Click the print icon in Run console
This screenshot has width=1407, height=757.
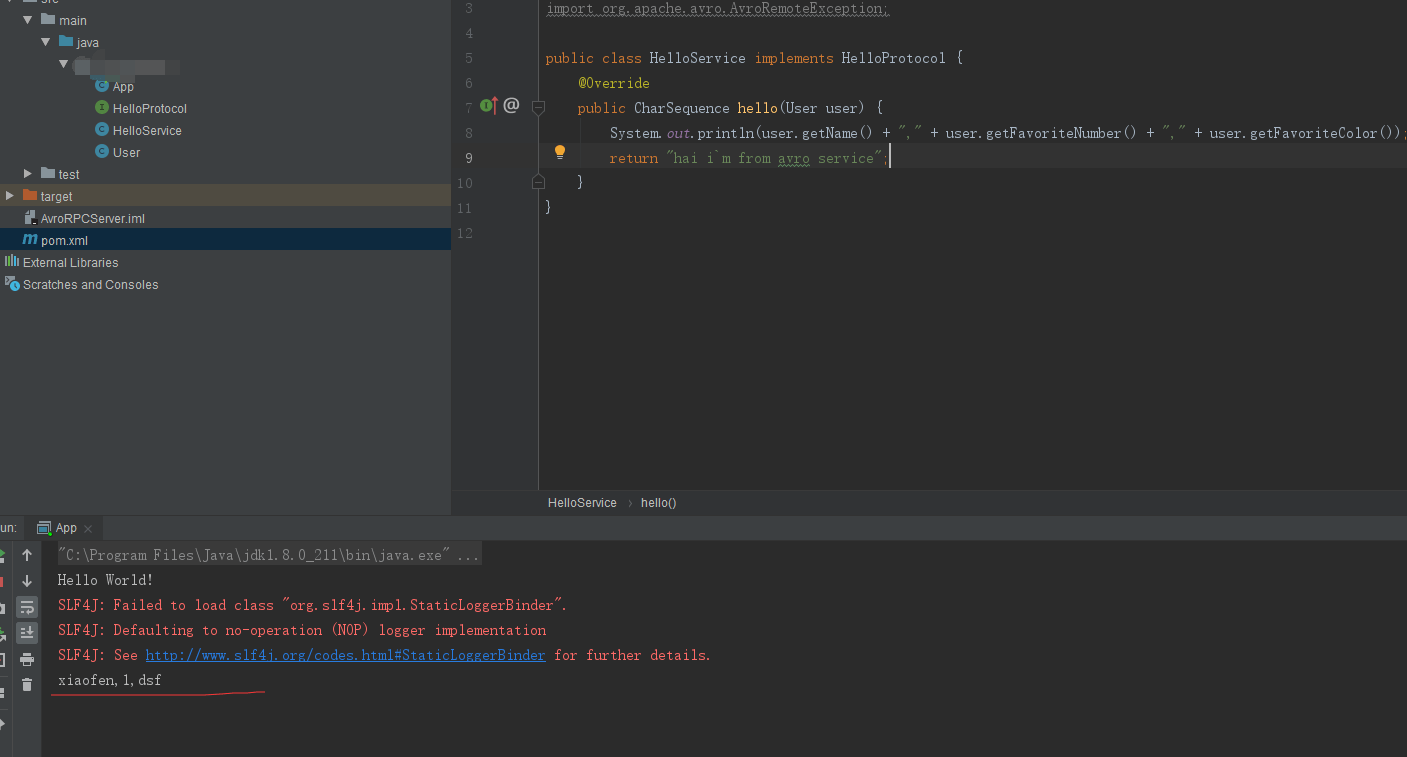point(27,659)
